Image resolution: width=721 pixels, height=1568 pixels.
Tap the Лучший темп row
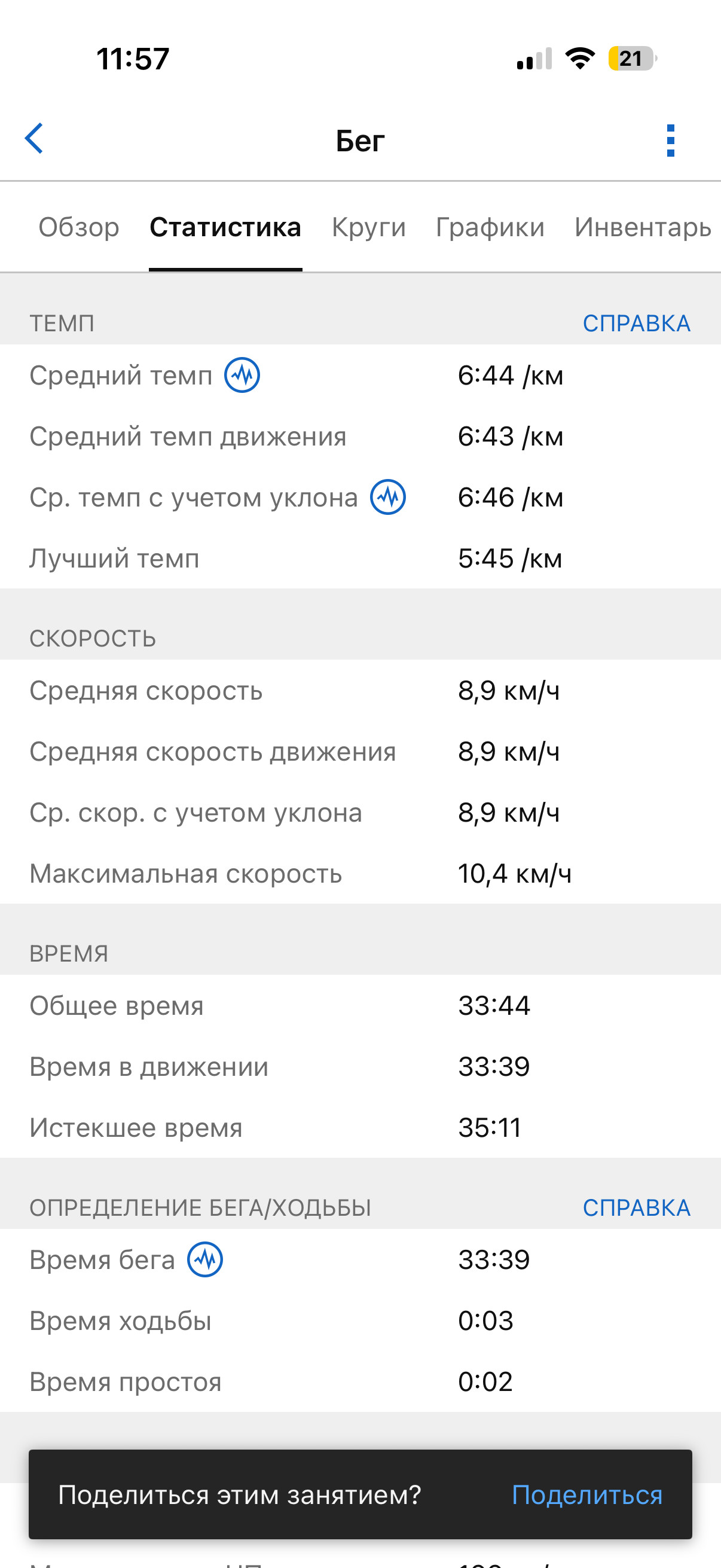[x=360, y=558]
